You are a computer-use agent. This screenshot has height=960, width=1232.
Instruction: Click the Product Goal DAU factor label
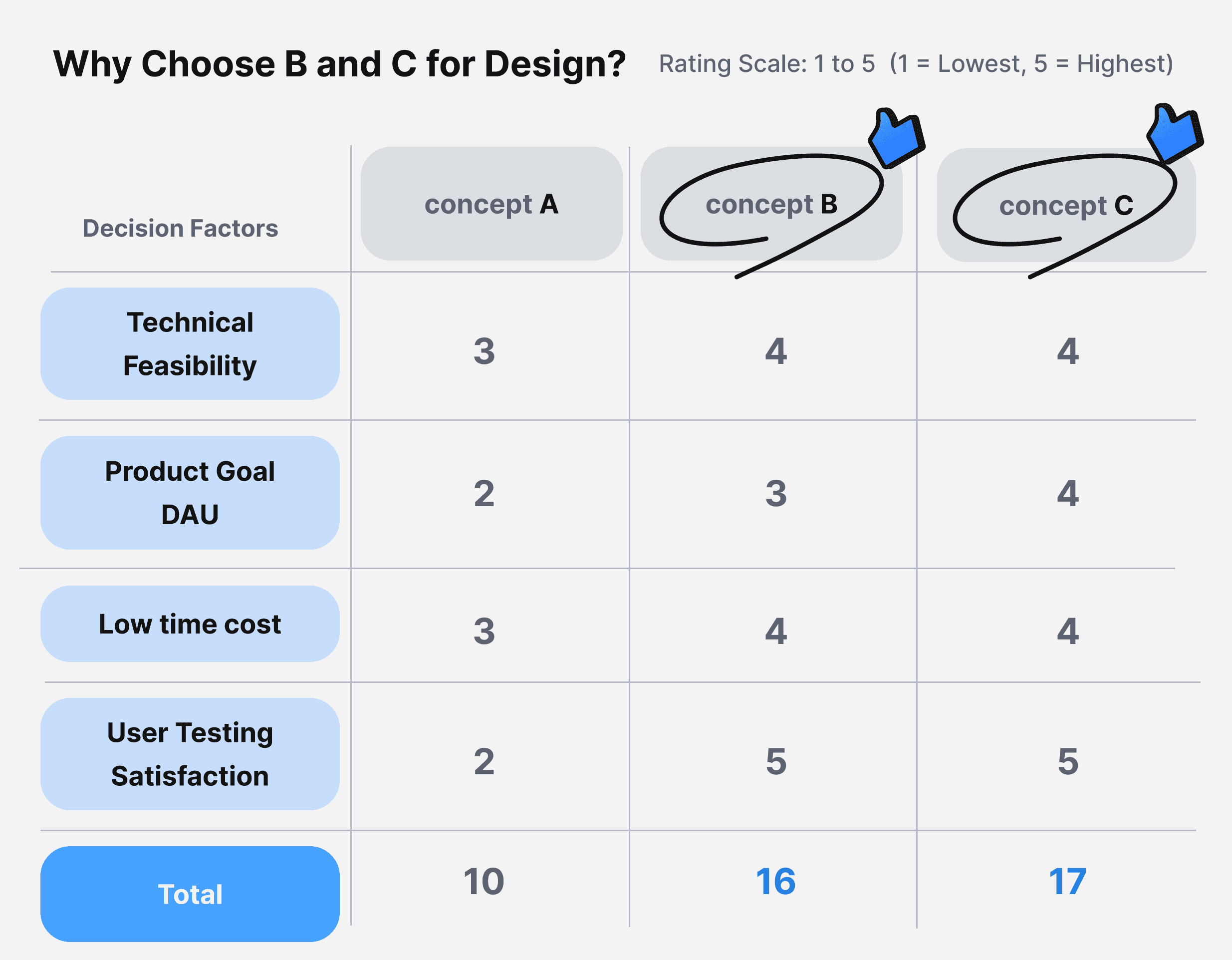tap(190, 493)
